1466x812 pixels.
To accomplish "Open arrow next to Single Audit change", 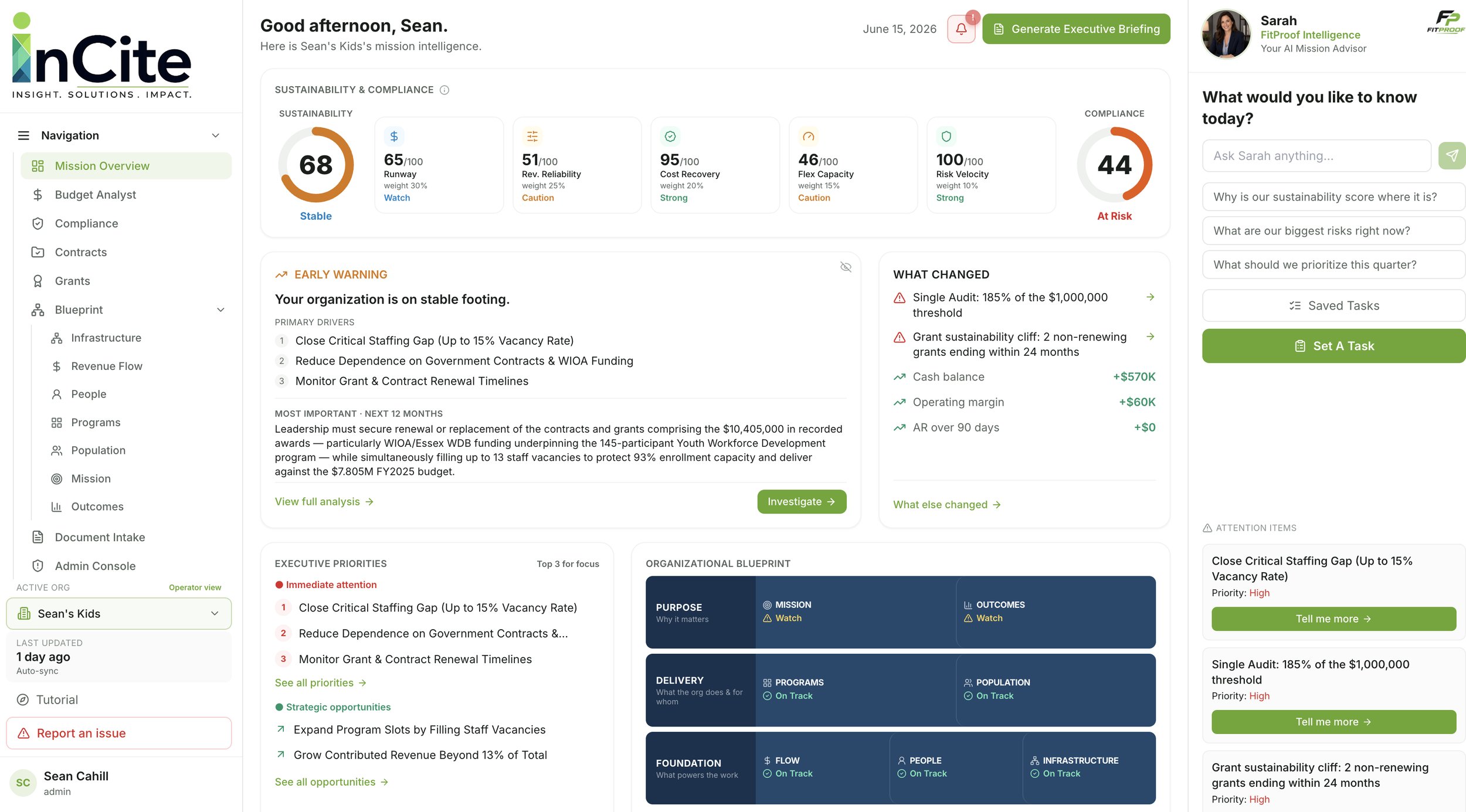I will pos(1150,297).
